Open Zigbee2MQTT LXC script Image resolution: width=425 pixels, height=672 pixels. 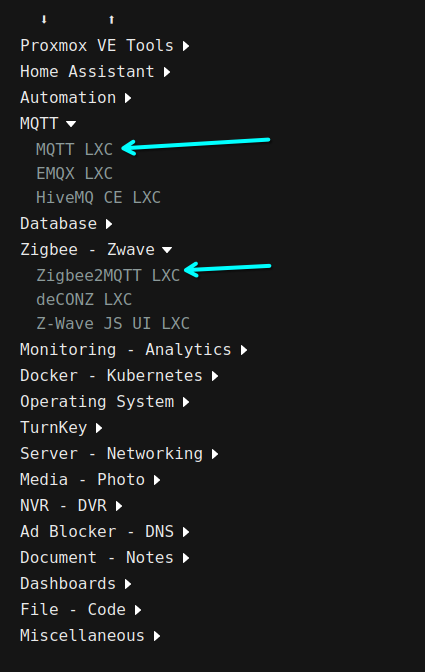pyautogui.click(x=108, y=275)
